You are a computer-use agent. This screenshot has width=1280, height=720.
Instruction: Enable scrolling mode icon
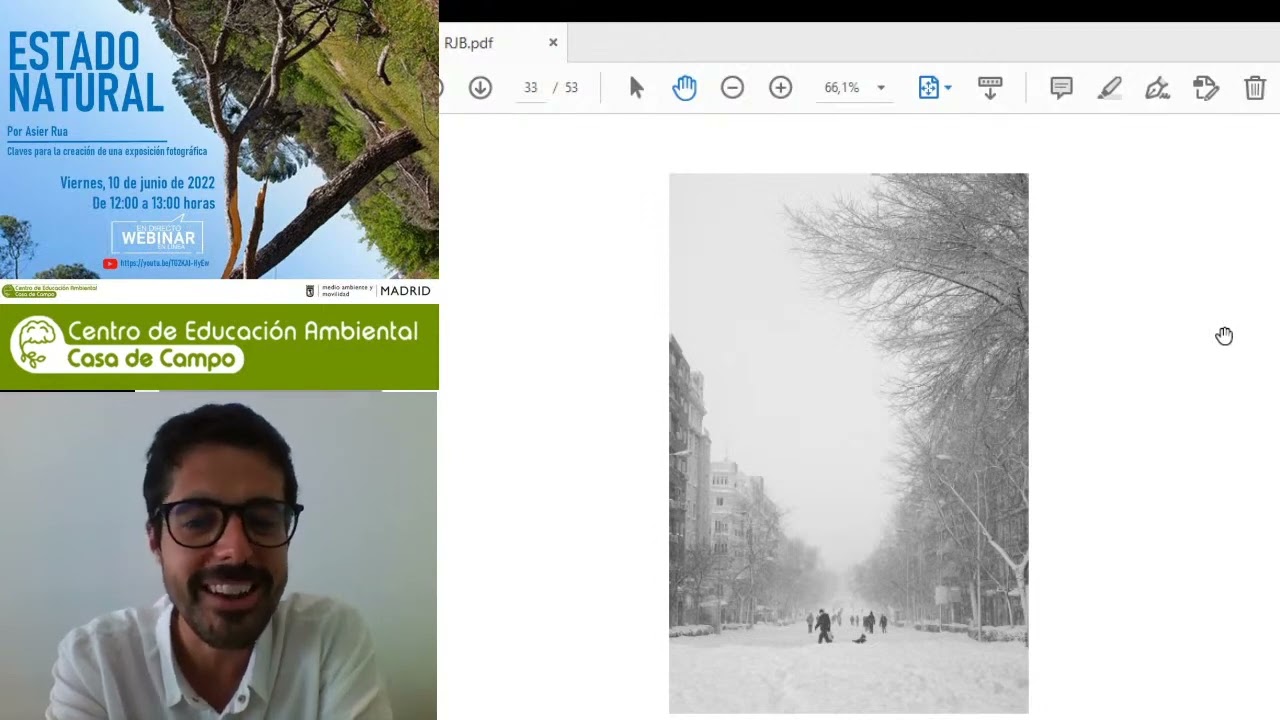pyautogui.click(x=990, y=88)
